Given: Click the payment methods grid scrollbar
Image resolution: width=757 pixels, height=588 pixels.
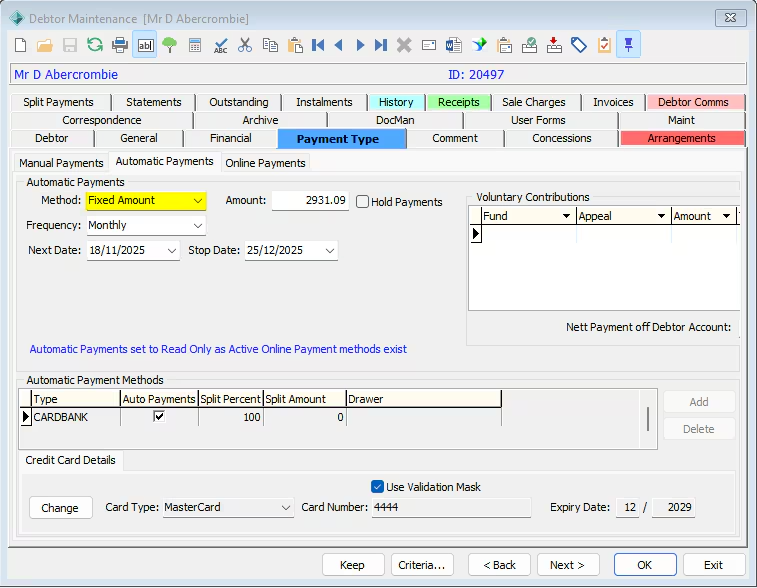Looking at the screenshot, I should [x=648, y=419].
